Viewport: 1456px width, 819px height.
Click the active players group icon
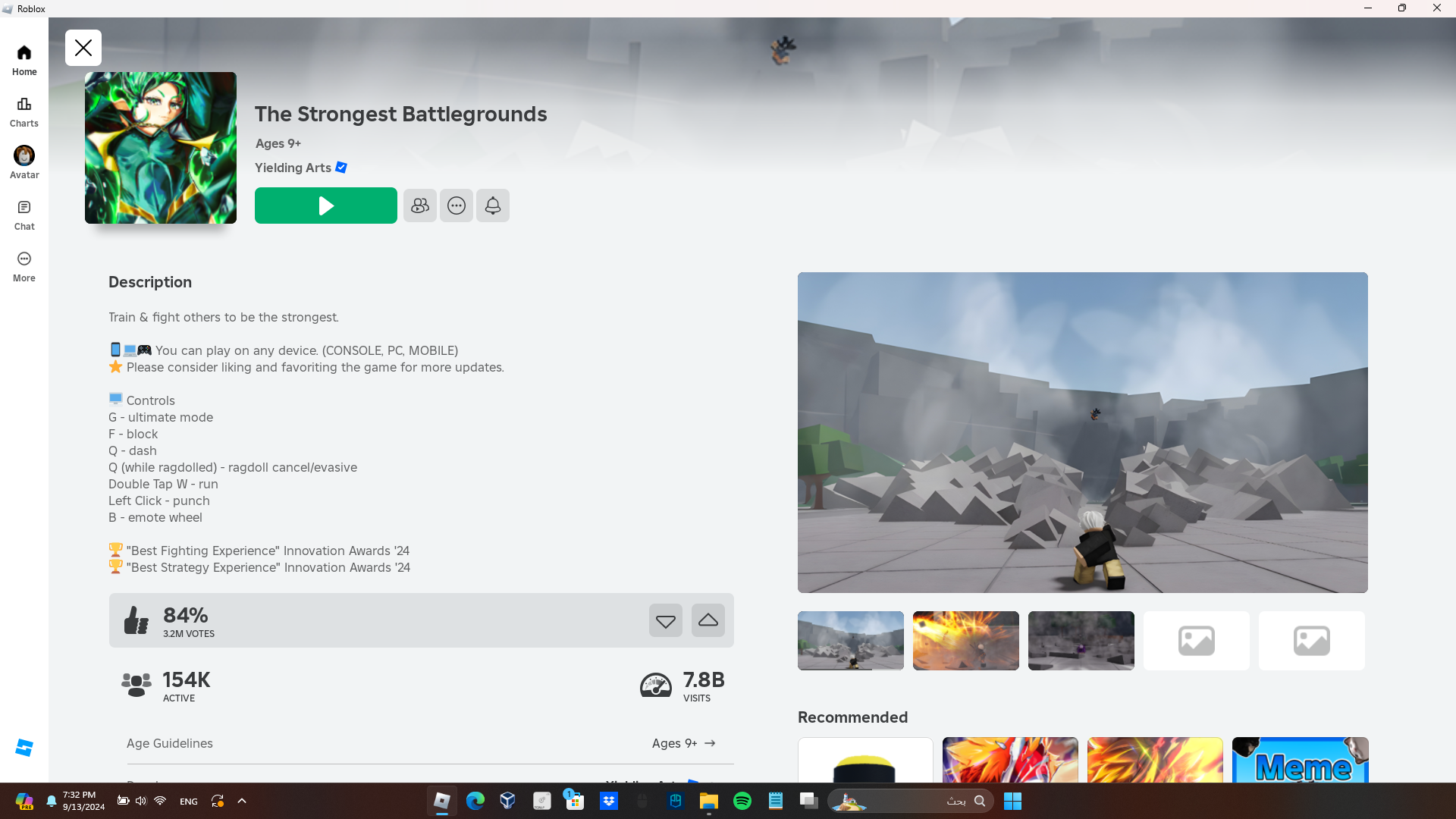point(136,685)
